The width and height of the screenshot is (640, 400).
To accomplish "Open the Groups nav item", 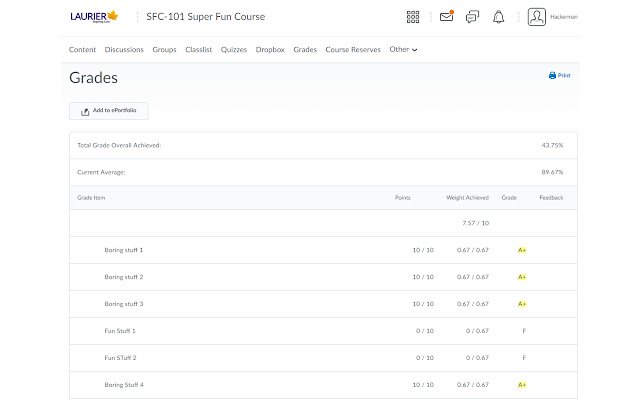I will pyautogui.click(x=164, y=49).
